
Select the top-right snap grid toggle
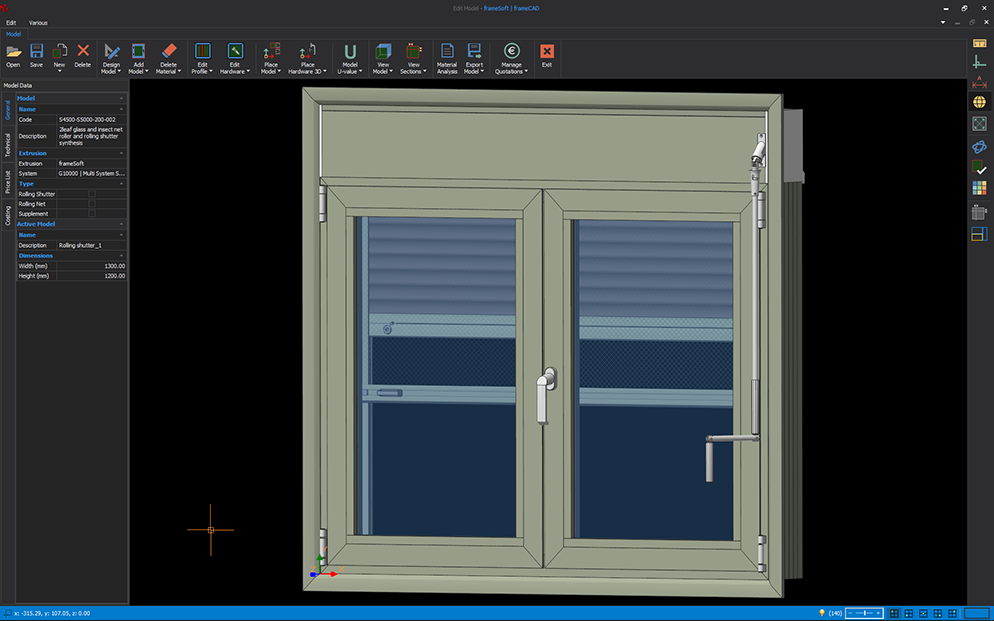click(952, 613)
